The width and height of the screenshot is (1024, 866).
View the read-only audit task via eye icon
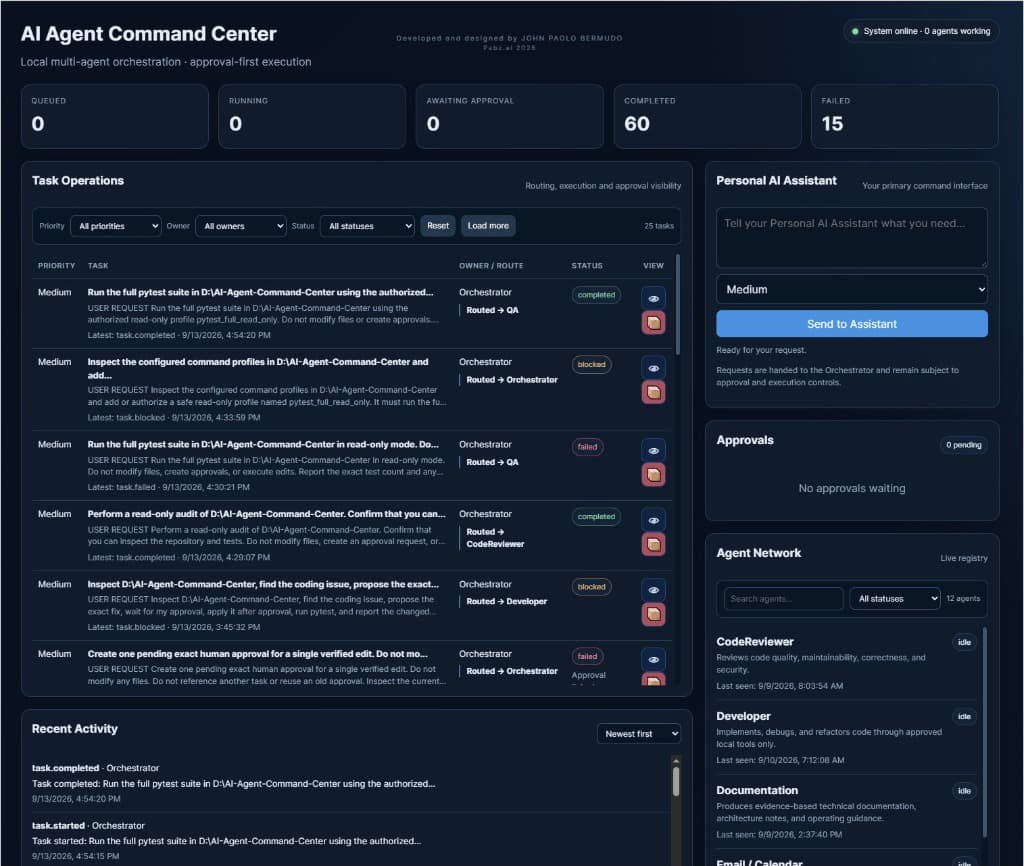(x=653, y=521)
